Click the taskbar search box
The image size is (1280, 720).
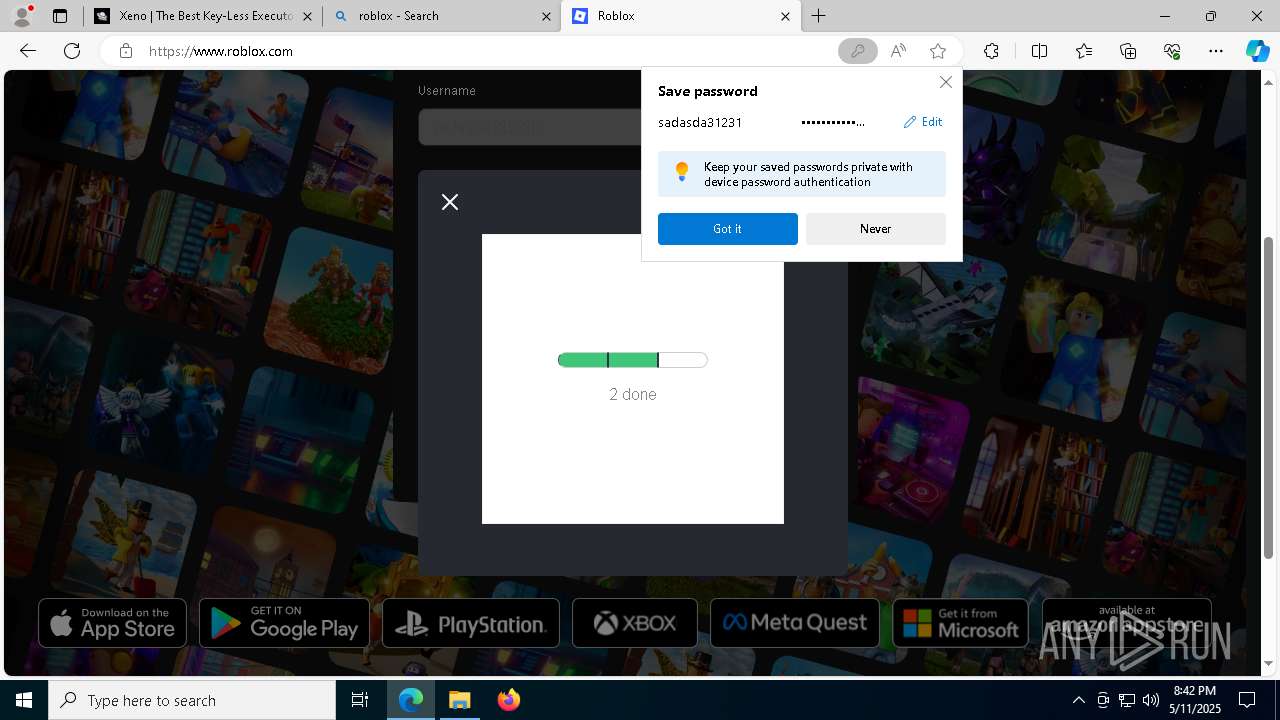192,700
